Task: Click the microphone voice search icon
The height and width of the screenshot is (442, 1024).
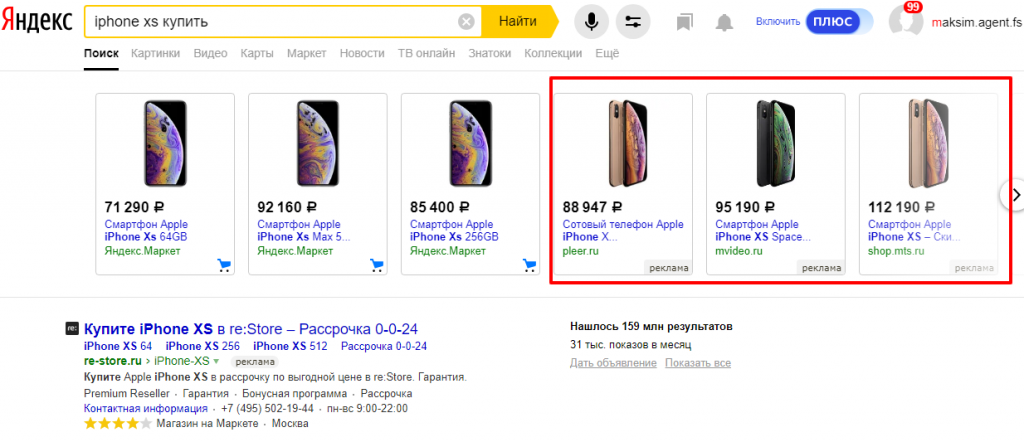Action: pyautogui.click(x=592, y=21)
